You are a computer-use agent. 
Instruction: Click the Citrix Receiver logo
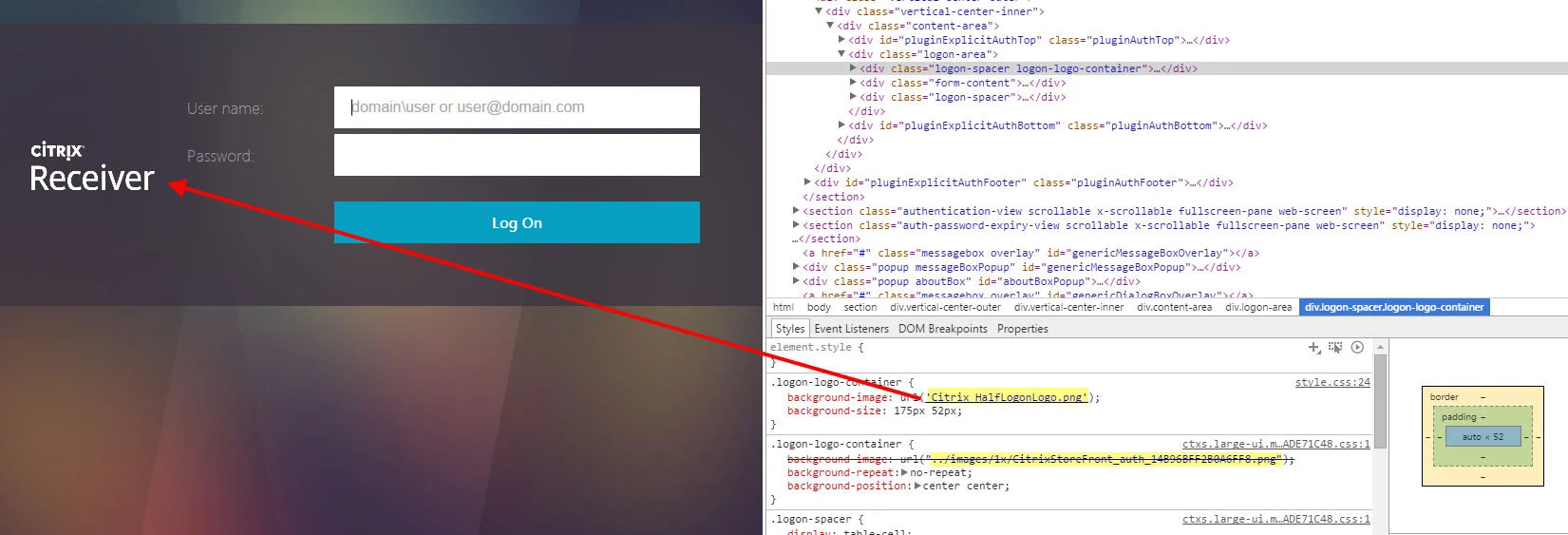point(91,168)
